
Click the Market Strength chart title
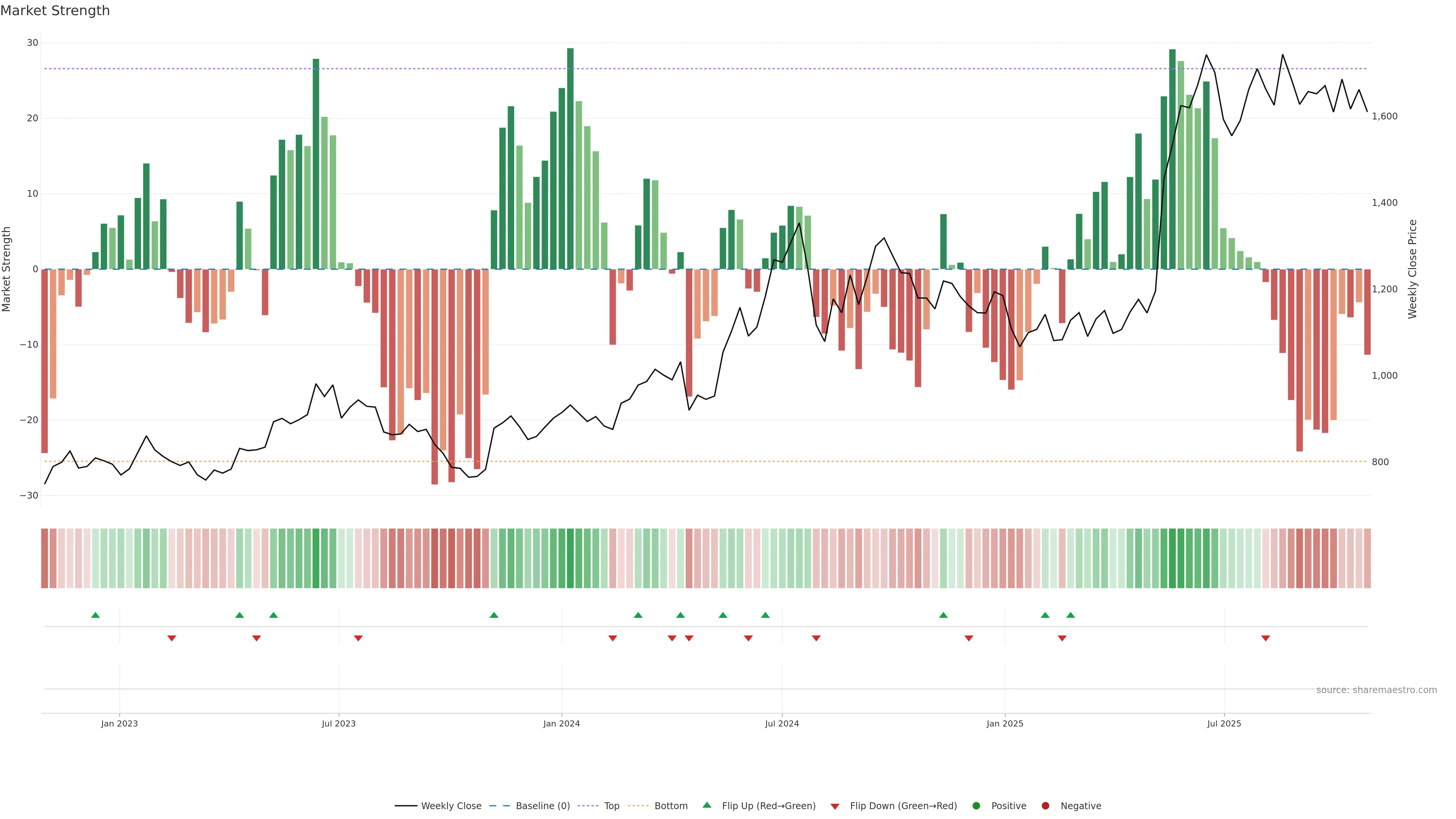55,11
